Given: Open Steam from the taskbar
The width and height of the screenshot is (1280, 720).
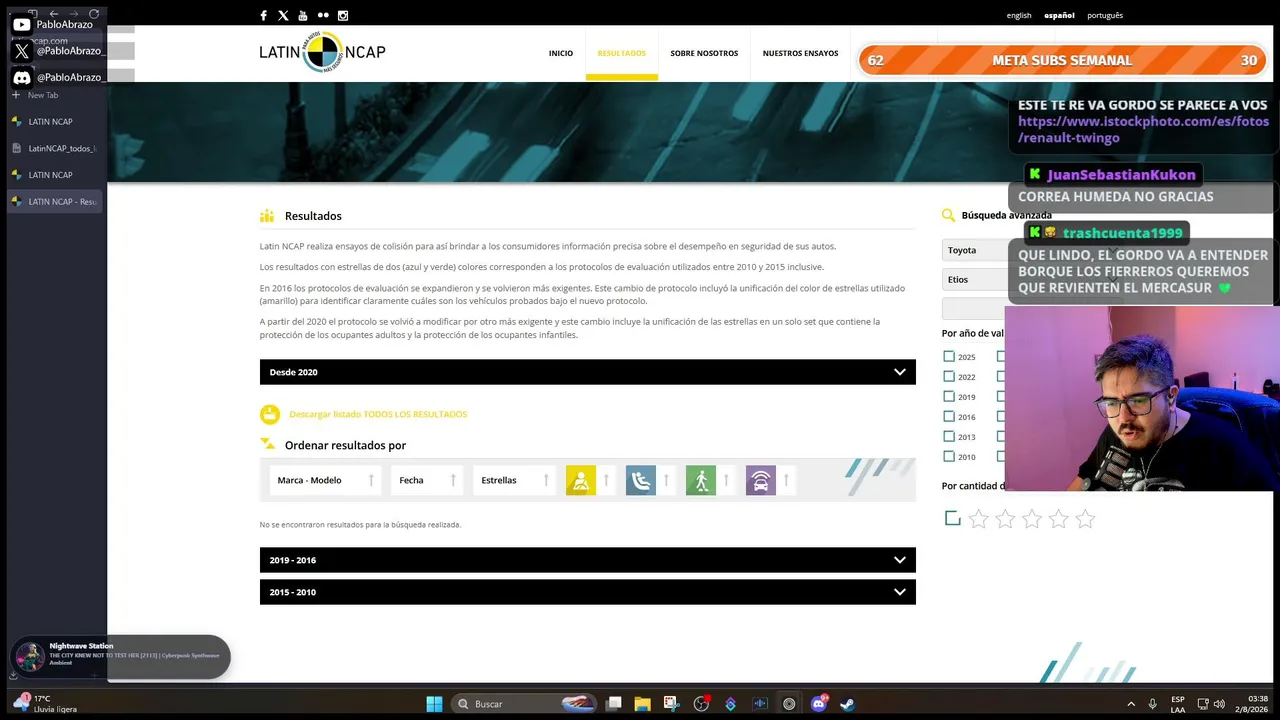Looking at the screenshot, I should coord(847,704).
